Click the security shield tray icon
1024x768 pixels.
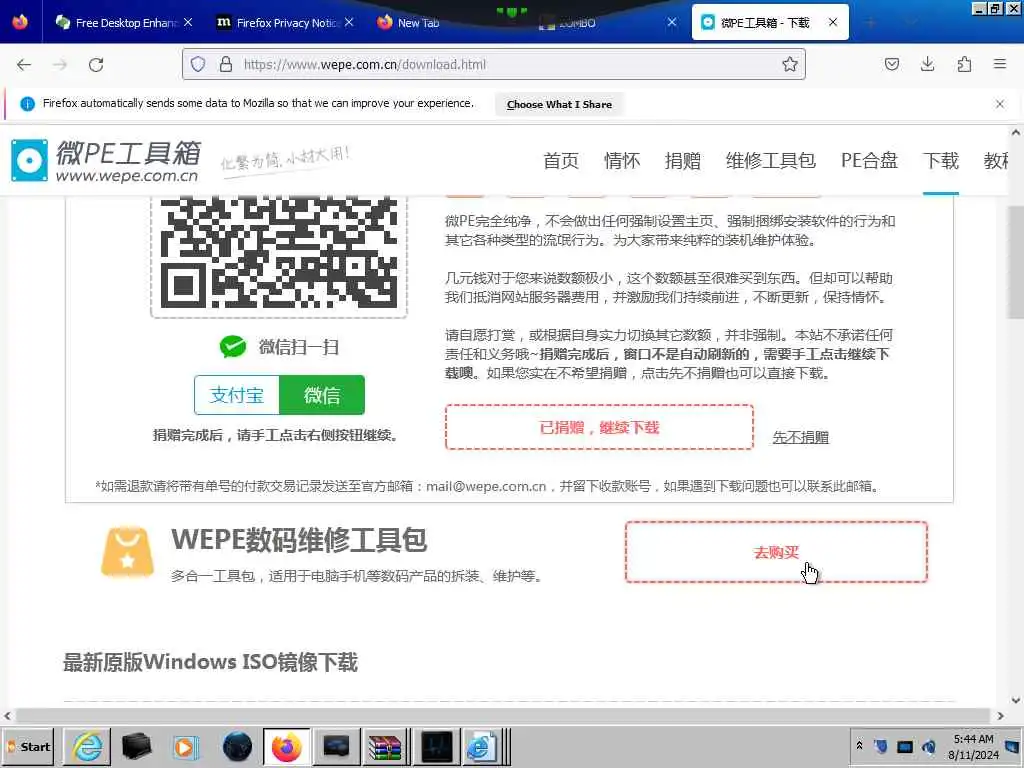point(881,746)
